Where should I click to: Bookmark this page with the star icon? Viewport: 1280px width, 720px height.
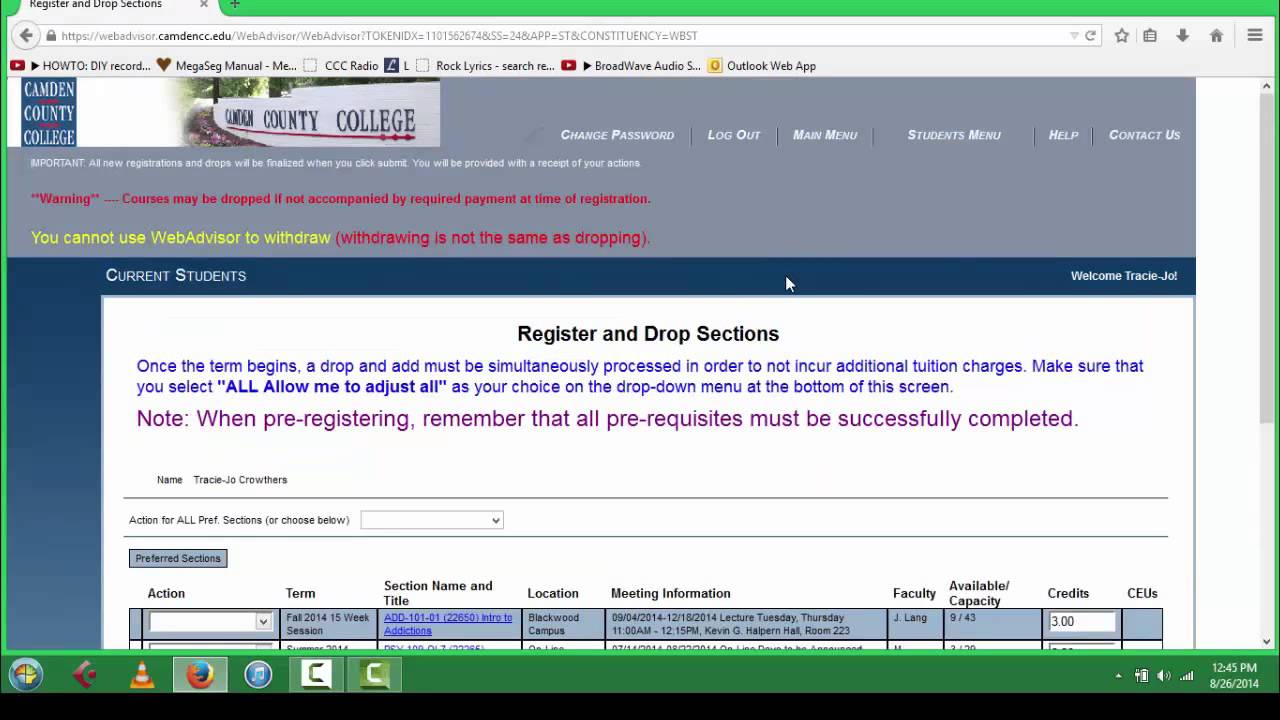tap(1122, 35)
